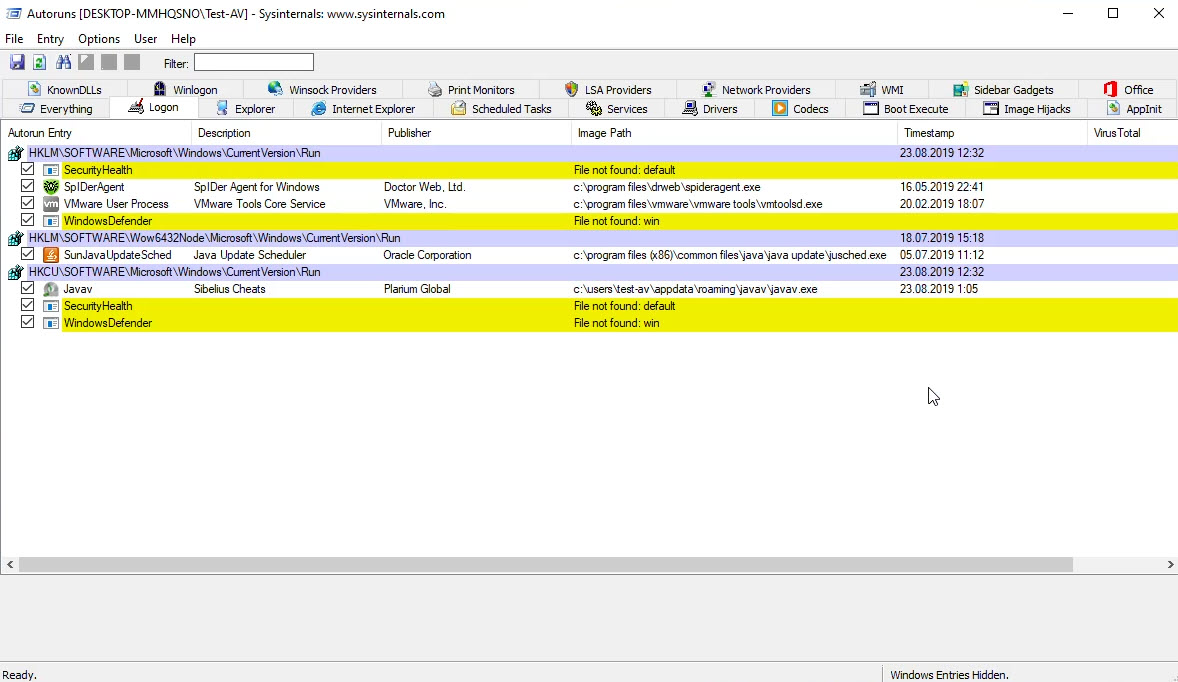
Task: Click the HKCU Run registry key icon
Action: click(15, 272)
